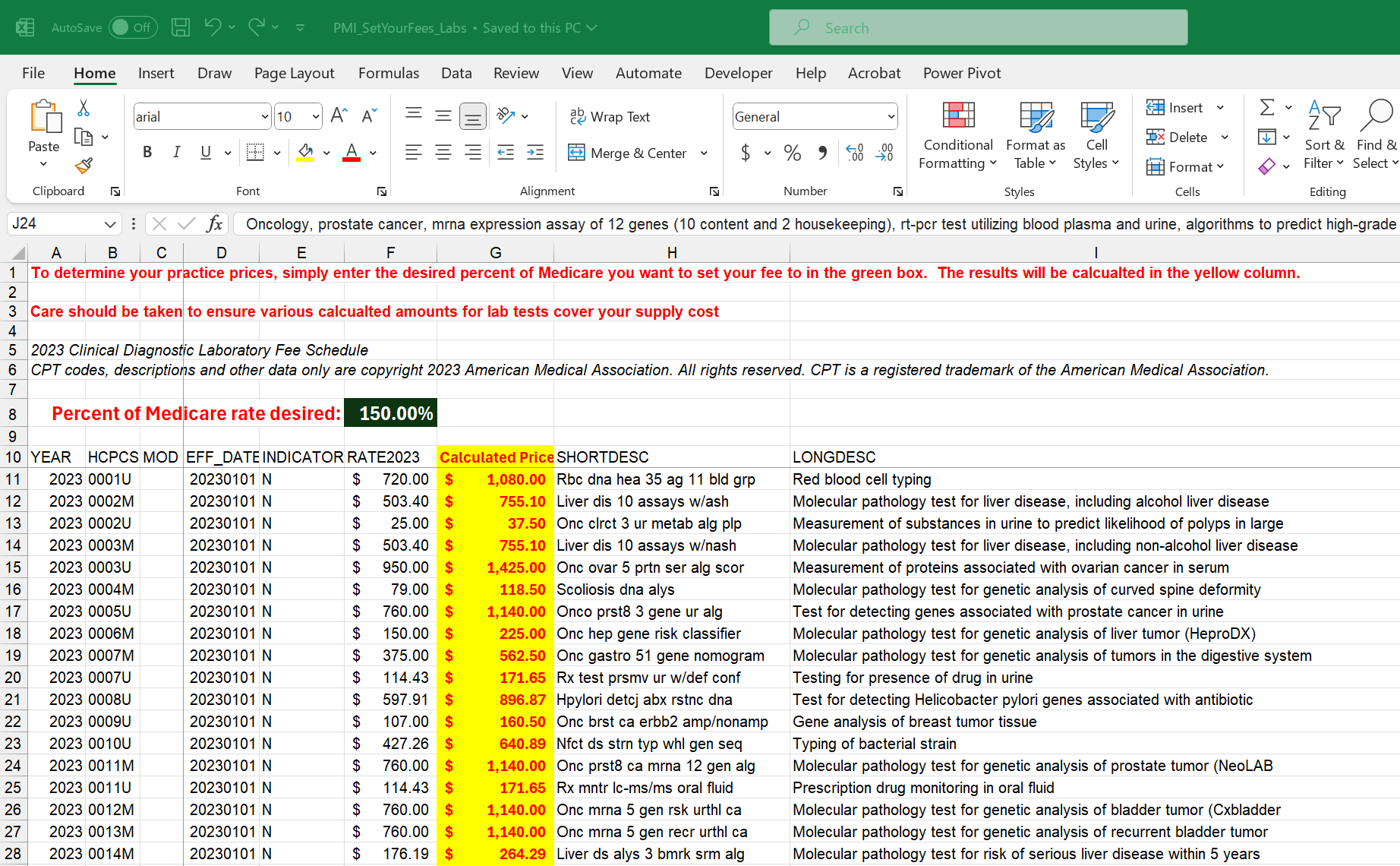Click the Percent Style icon
1400x866 pixels.
point(792,153)
